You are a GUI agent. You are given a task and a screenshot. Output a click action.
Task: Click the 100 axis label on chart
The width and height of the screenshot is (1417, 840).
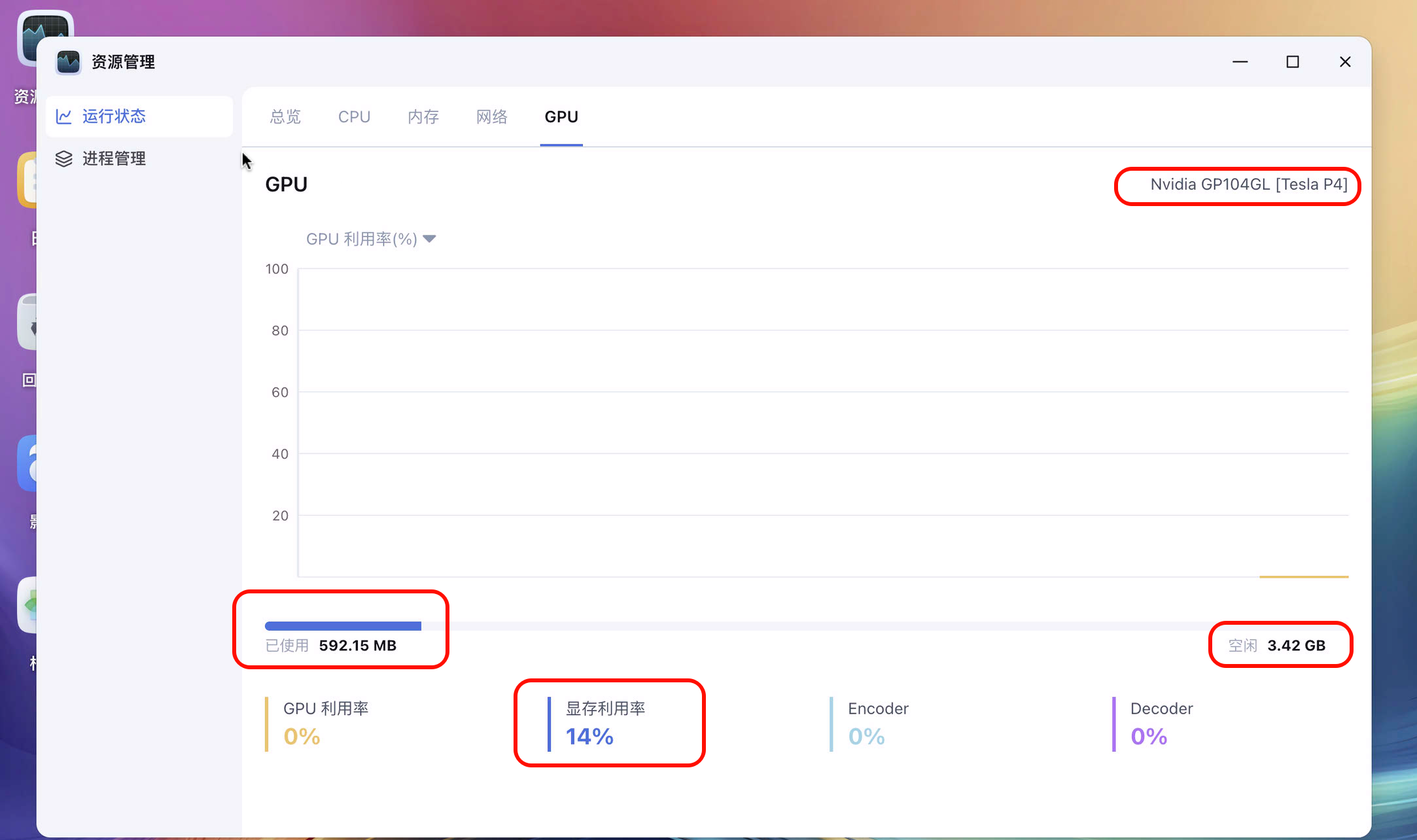pos(277,269)
